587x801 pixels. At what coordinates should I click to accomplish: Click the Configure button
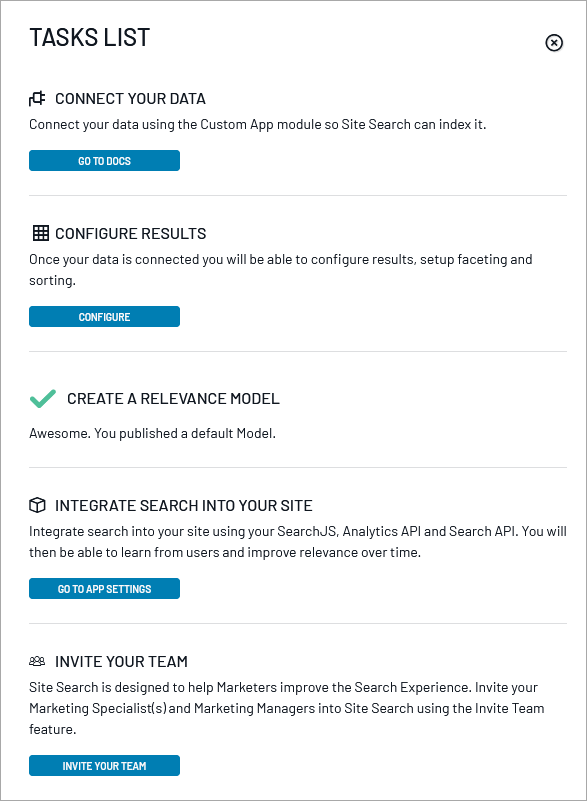pos(104,316)
